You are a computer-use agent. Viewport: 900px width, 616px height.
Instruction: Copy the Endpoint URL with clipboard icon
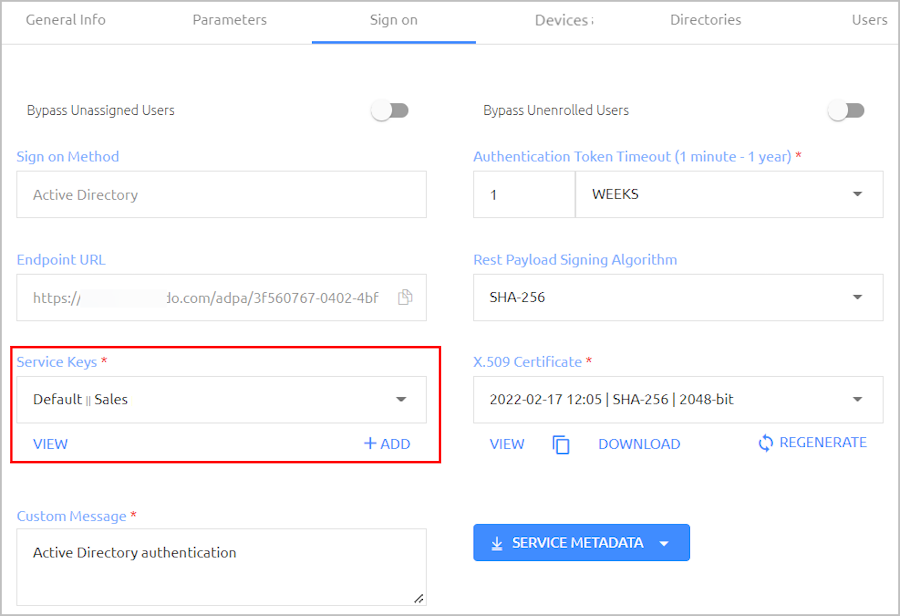pos(405,297)
